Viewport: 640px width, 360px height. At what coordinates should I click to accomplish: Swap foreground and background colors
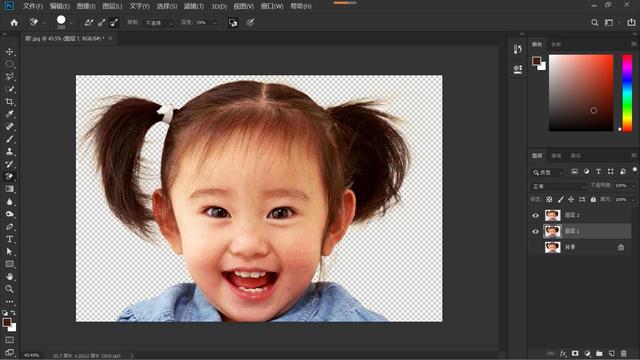(13, 313)
